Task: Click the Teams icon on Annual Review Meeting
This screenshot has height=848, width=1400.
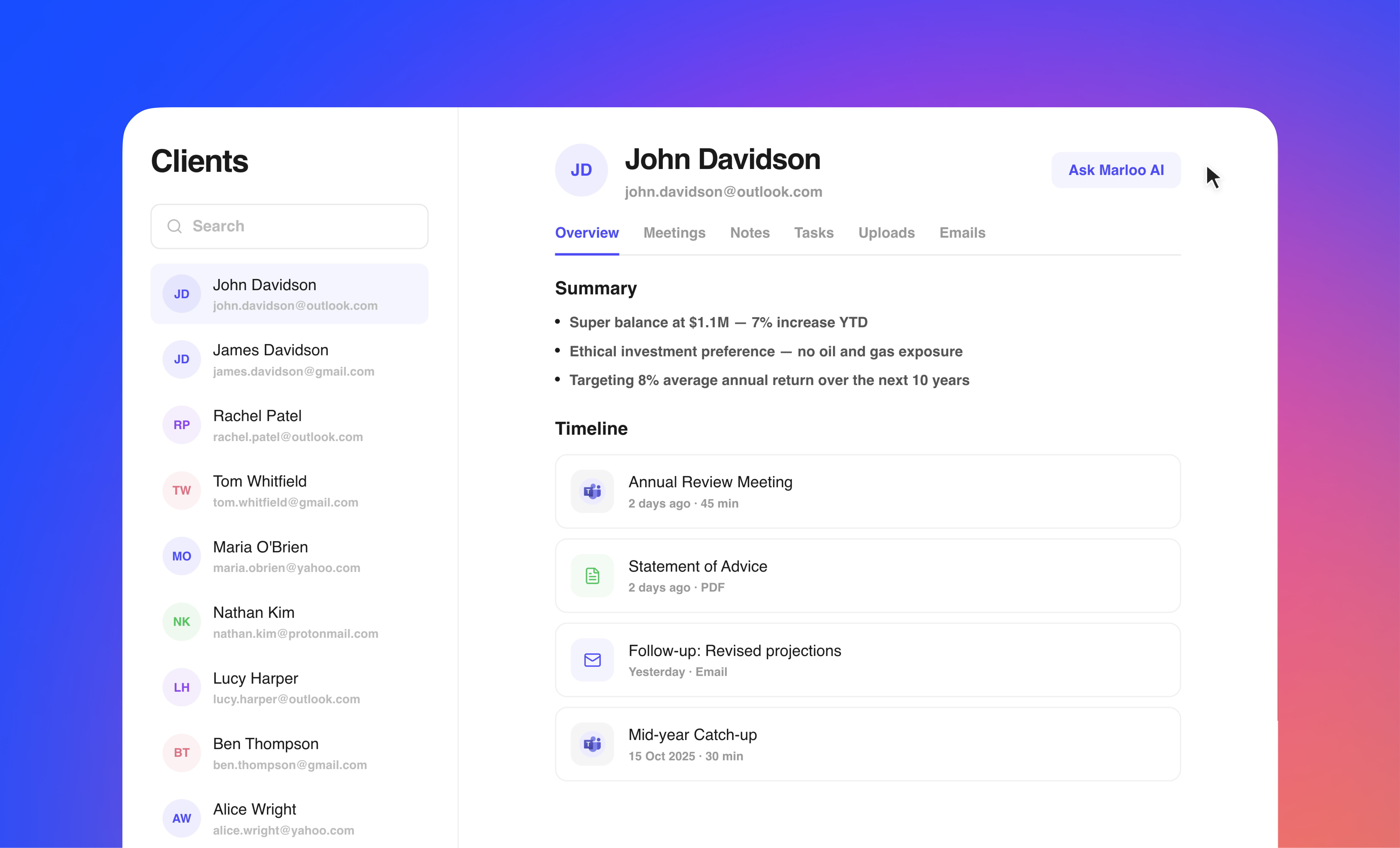Action: coord(592,491)
